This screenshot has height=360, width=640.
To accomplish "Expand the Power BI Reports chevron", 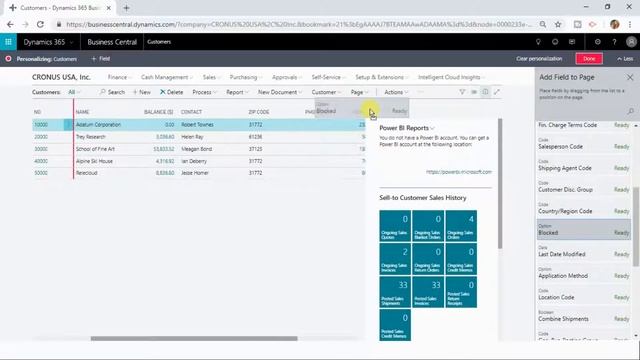I will tap(432, 128).
